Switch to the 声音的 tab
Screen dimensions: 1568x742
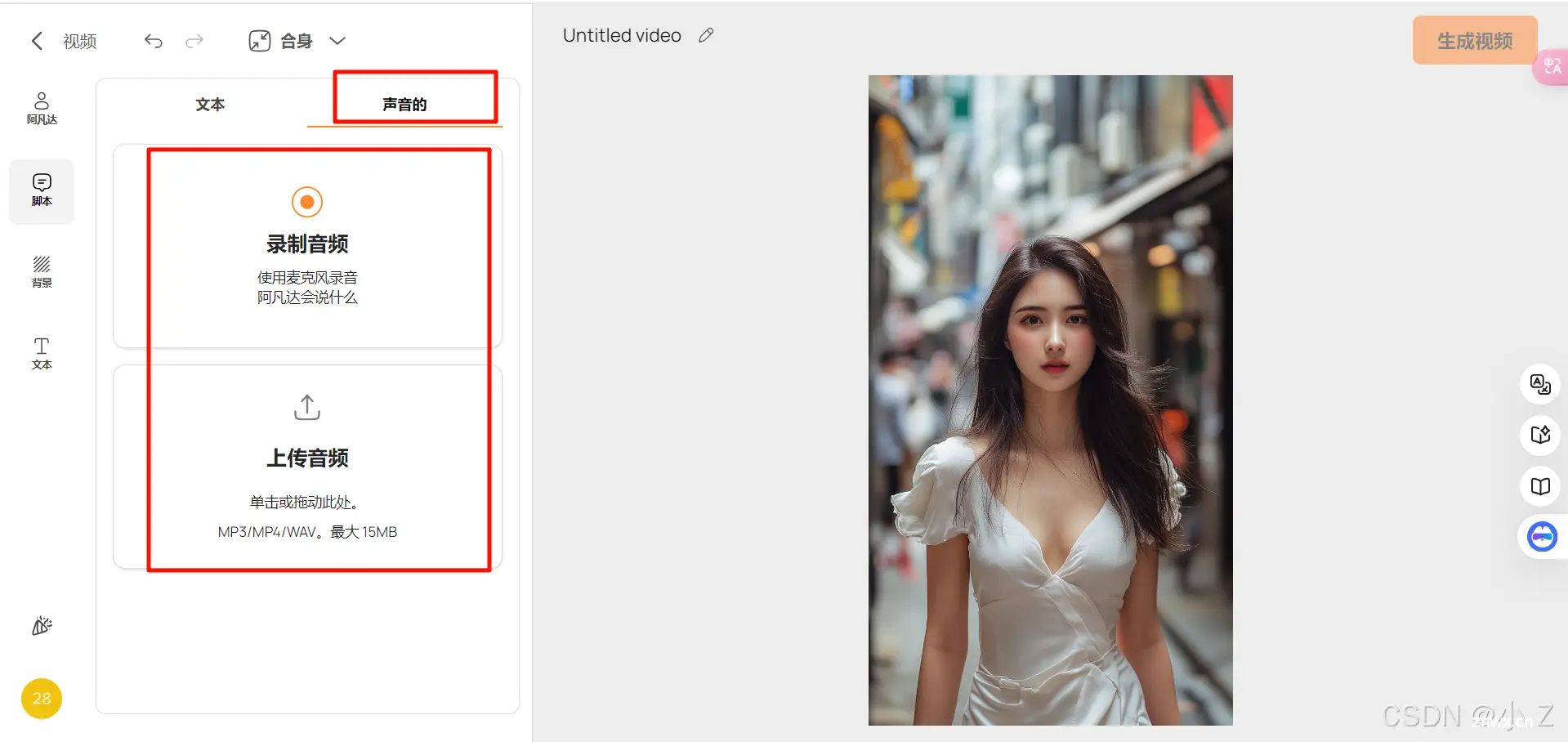[x=404, y=105]
